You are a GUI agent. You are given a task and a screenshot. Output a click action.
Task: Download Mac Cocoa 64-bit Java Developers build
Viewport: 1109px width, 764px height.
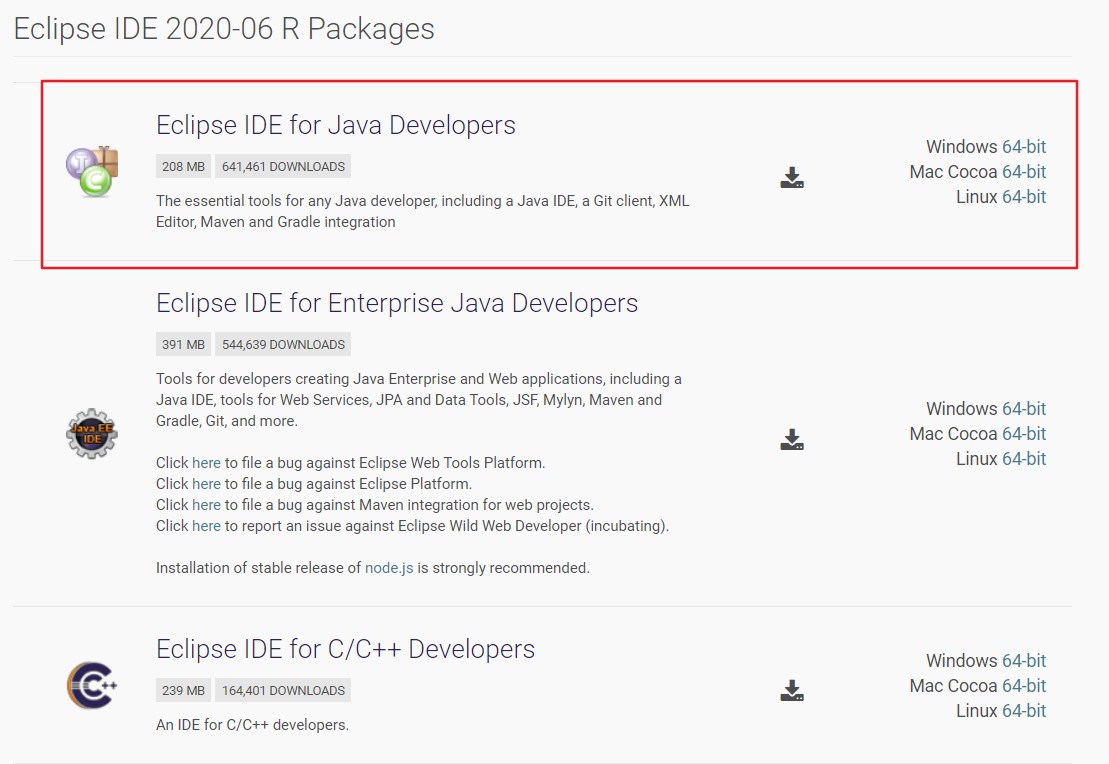[x=1023, y=172]
